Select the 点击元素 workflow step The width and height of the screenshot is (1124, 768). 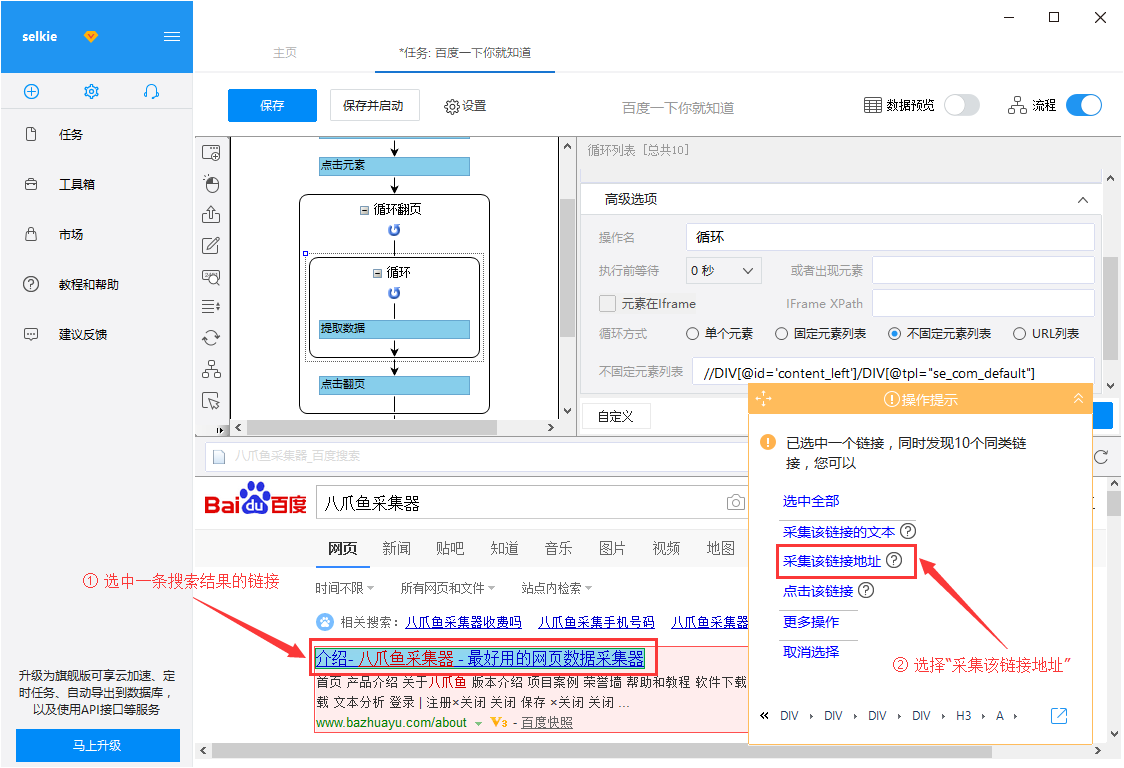pyautogui.click(x=394, y=166)
